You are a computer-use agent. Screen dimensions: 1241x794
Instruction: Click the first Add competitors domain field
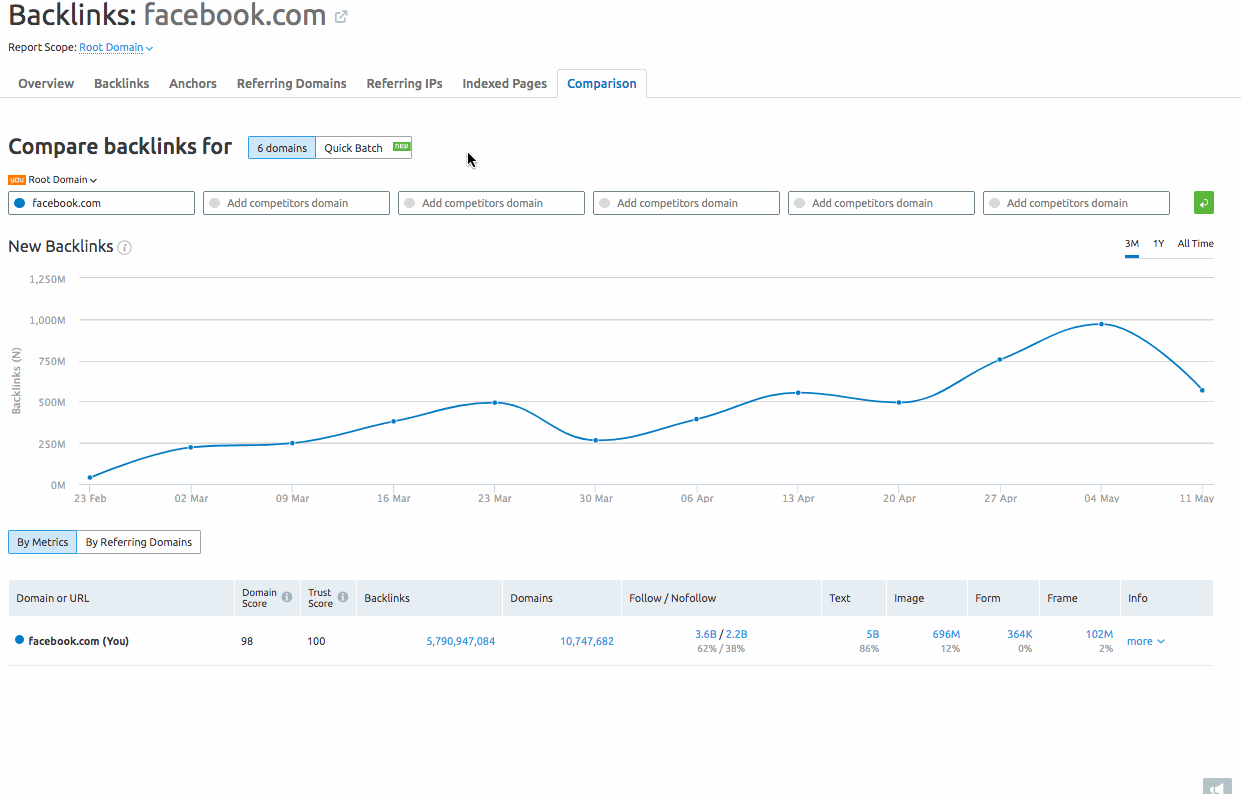296,202
